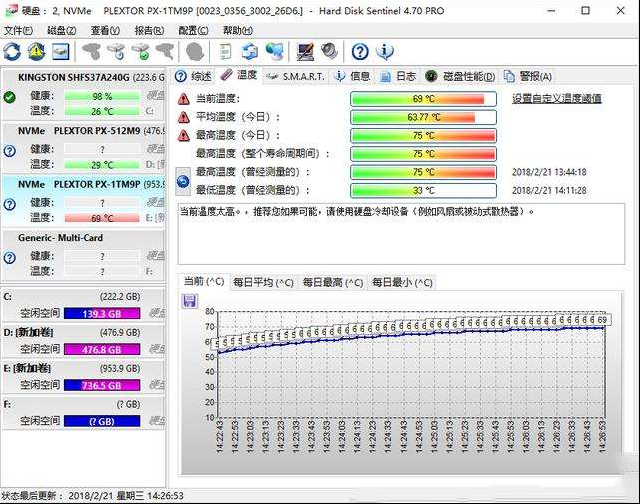The width and height of the screenshot is (640, 504).
Task: Click the overheating recommendation text box
Action: (x=401, y=234)
